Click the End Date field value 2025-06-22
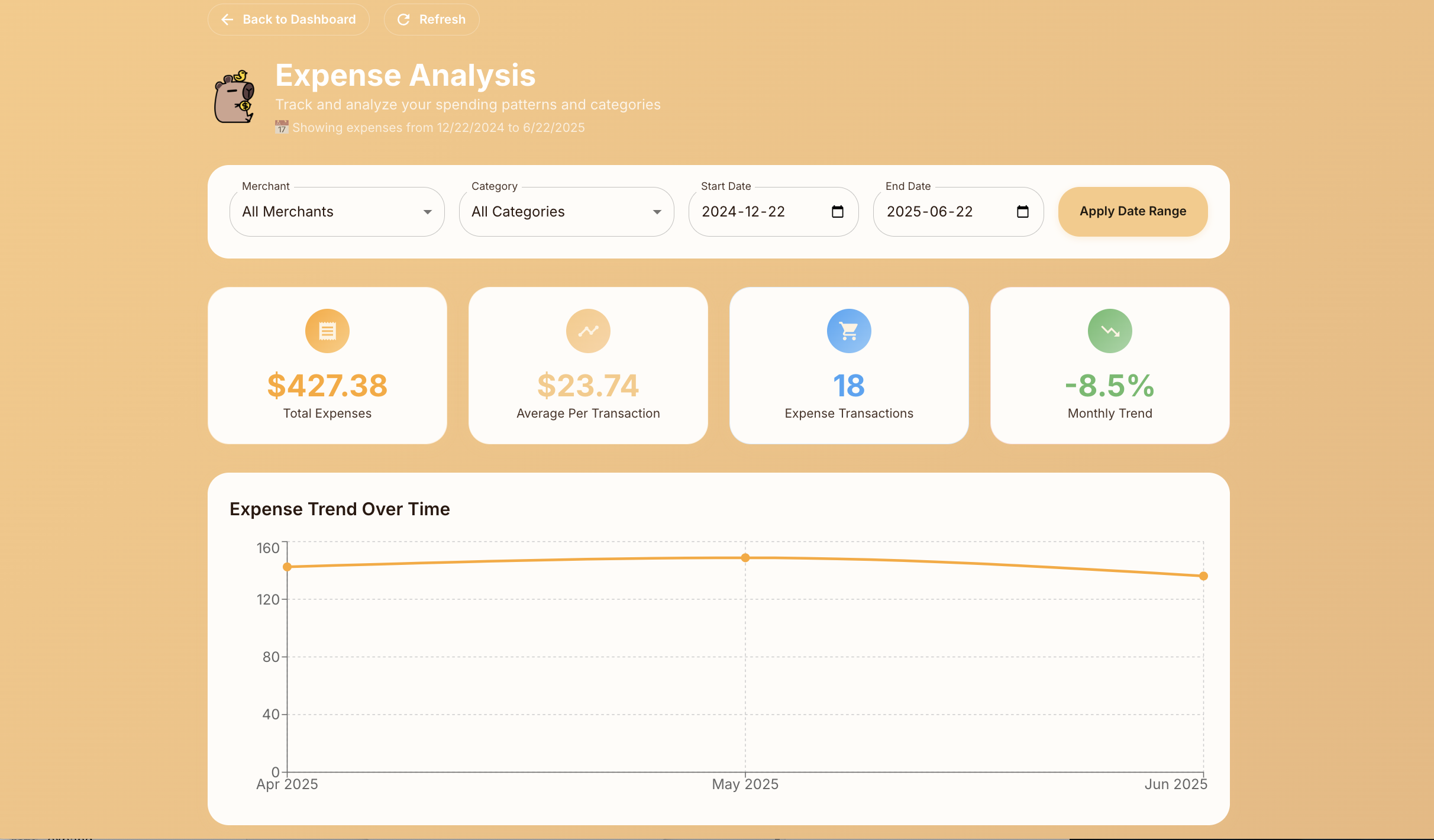The width and height of the screenshot is (1434, 840). [929, 212]
